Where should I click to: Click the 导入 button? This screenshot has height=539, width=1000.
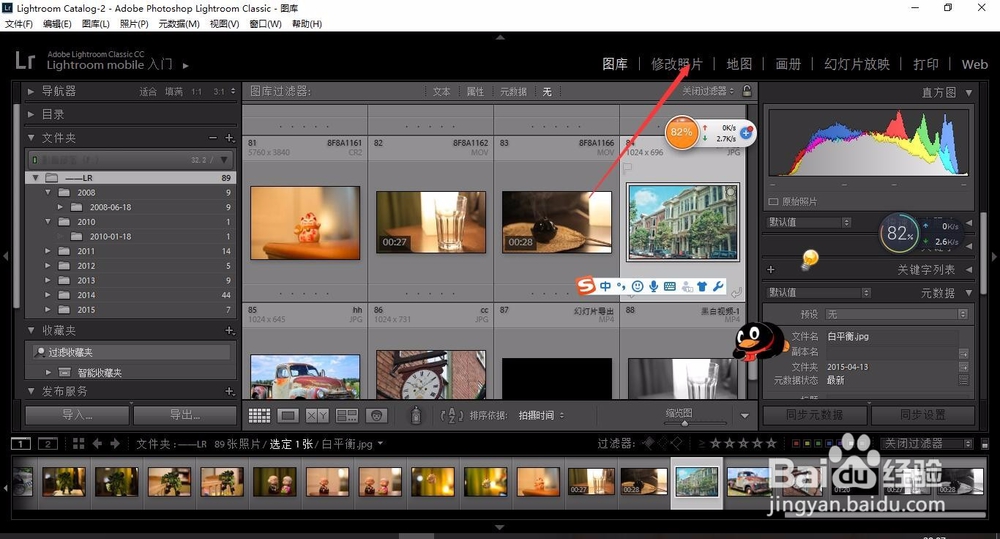click(77, 415)
